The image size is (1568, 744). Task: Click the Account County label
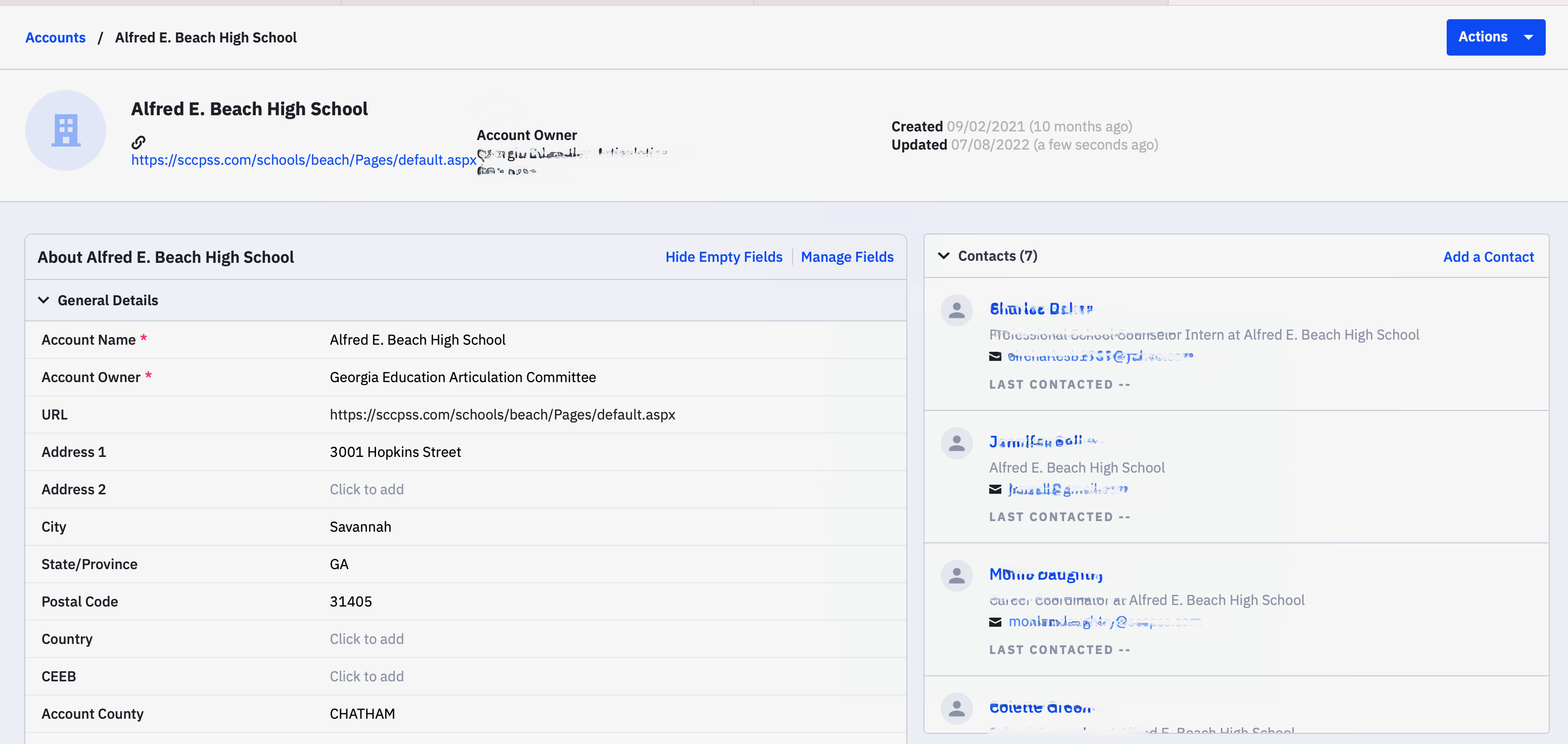[x=93, y=714]
